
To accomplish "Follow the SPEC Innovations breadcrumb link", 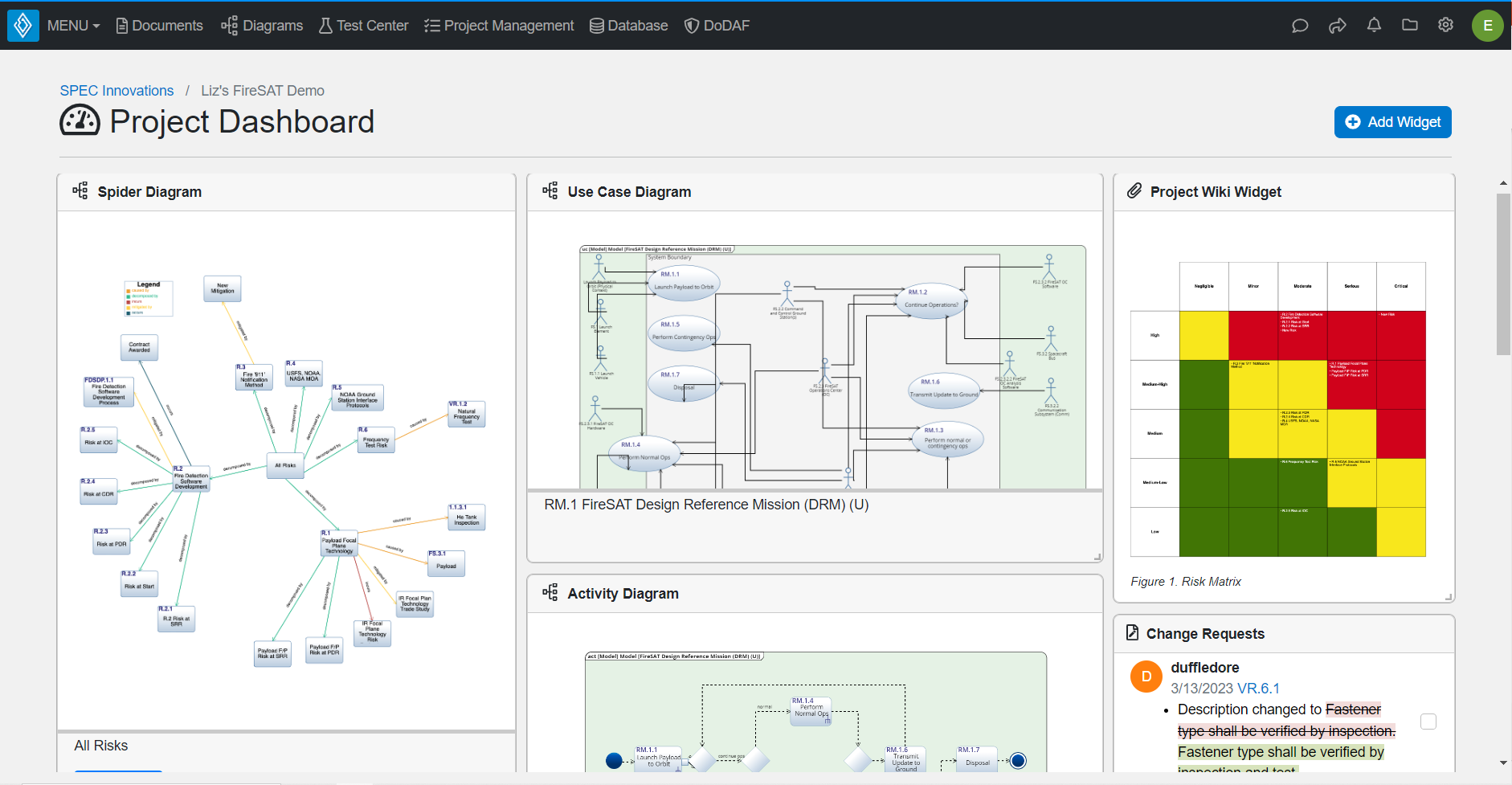I will click(116, 91).
